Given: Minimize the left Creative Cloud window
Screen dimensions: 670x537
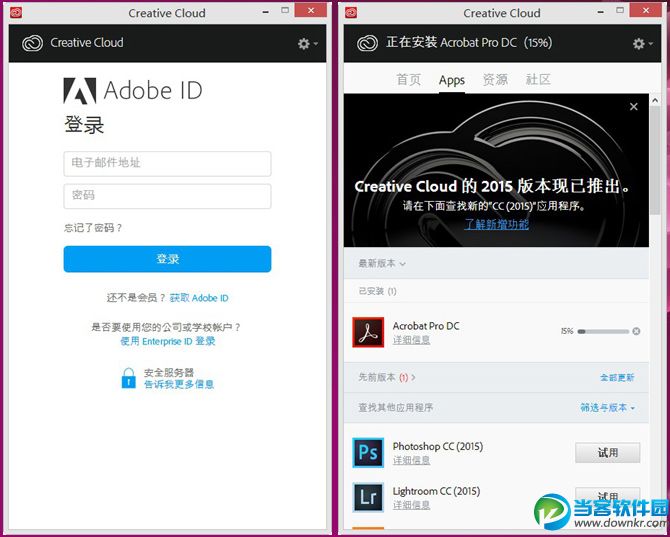Looking at the screenshot, I should 266,12.
